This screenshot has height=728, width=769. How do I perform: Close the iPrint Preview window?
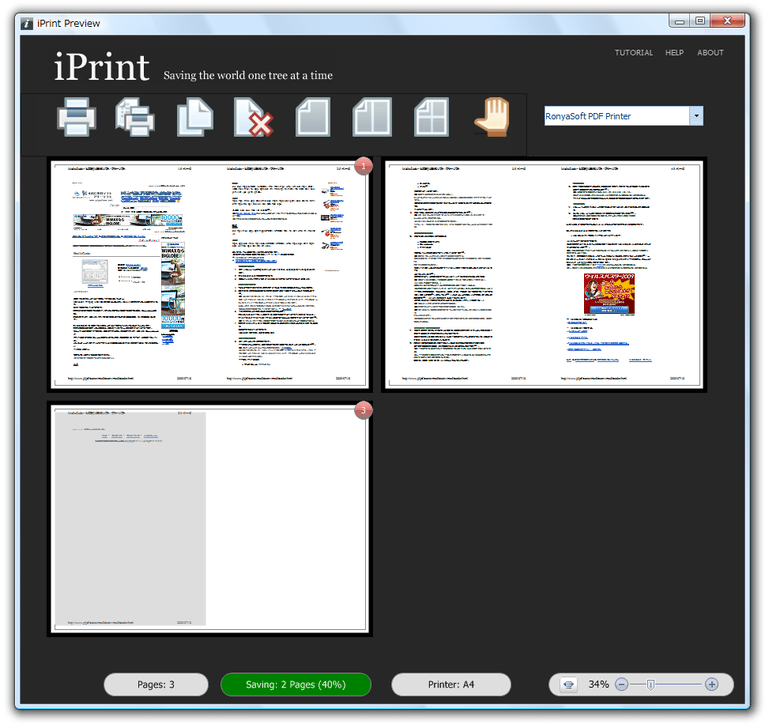(728, 21)
